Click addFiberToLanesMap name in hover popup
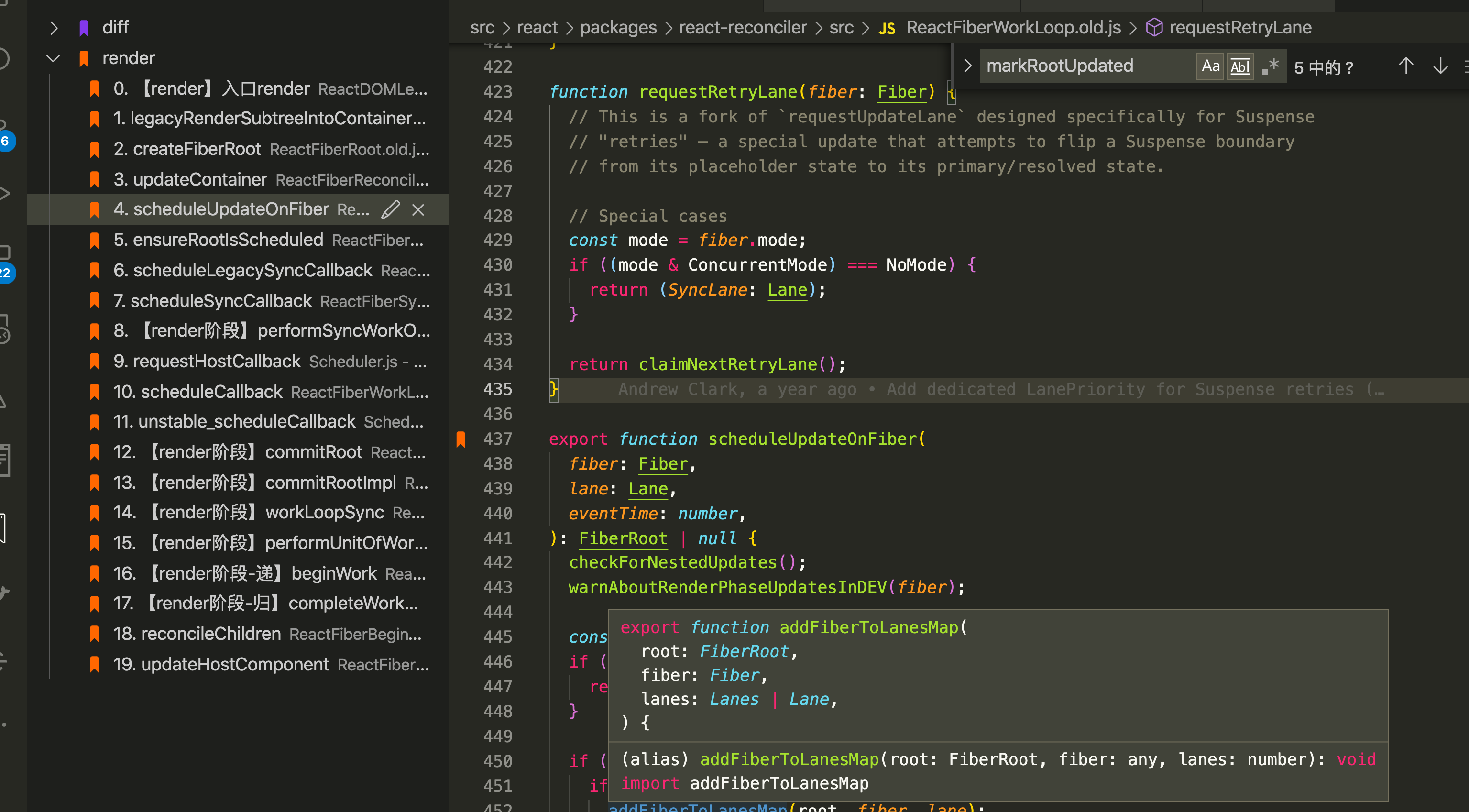The image size is (1469, 812). click(868, 627)
